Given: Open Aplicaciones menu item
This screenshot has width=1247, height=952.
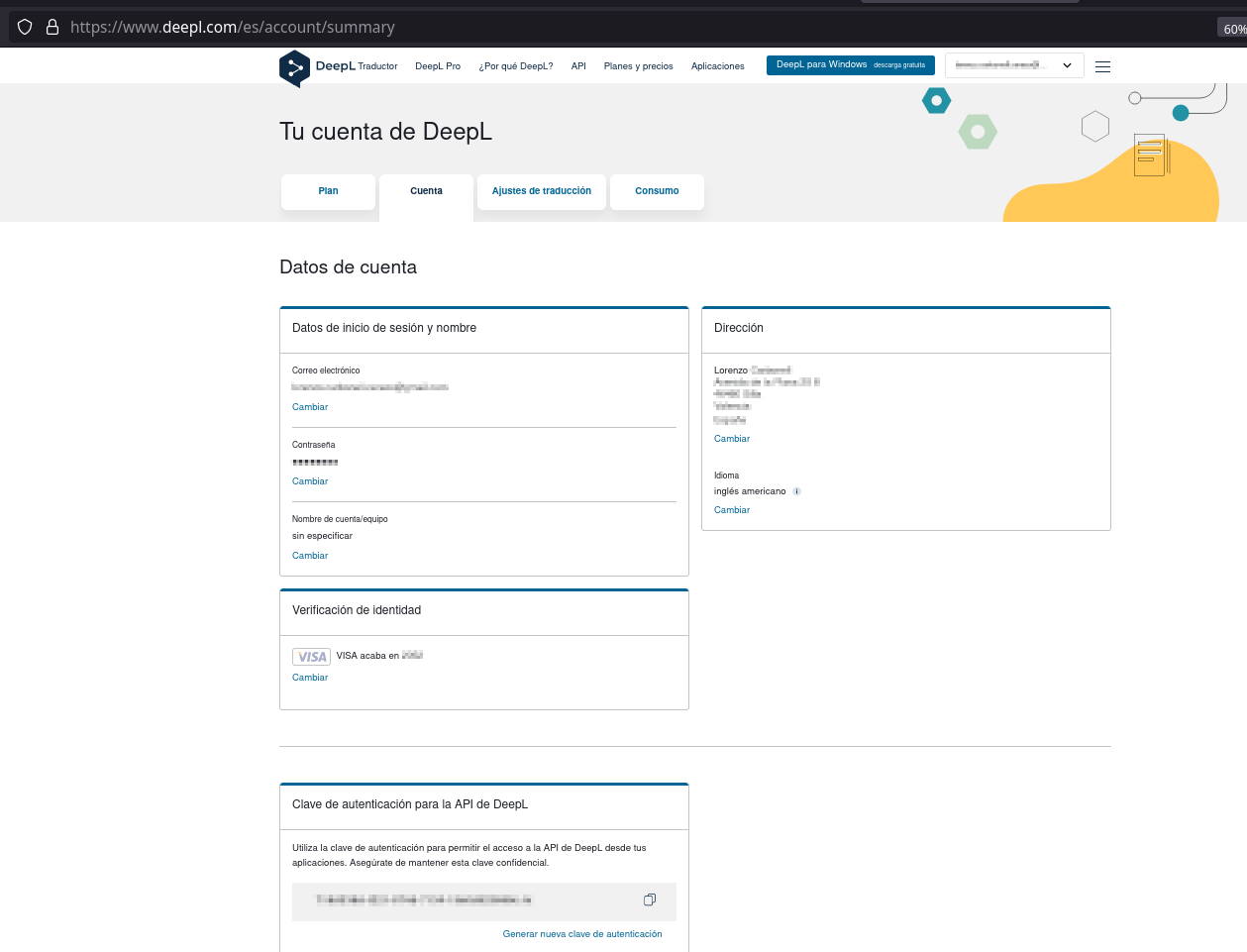Looking at the screenshot, I should pyautogui.click(x=718, y=66).
